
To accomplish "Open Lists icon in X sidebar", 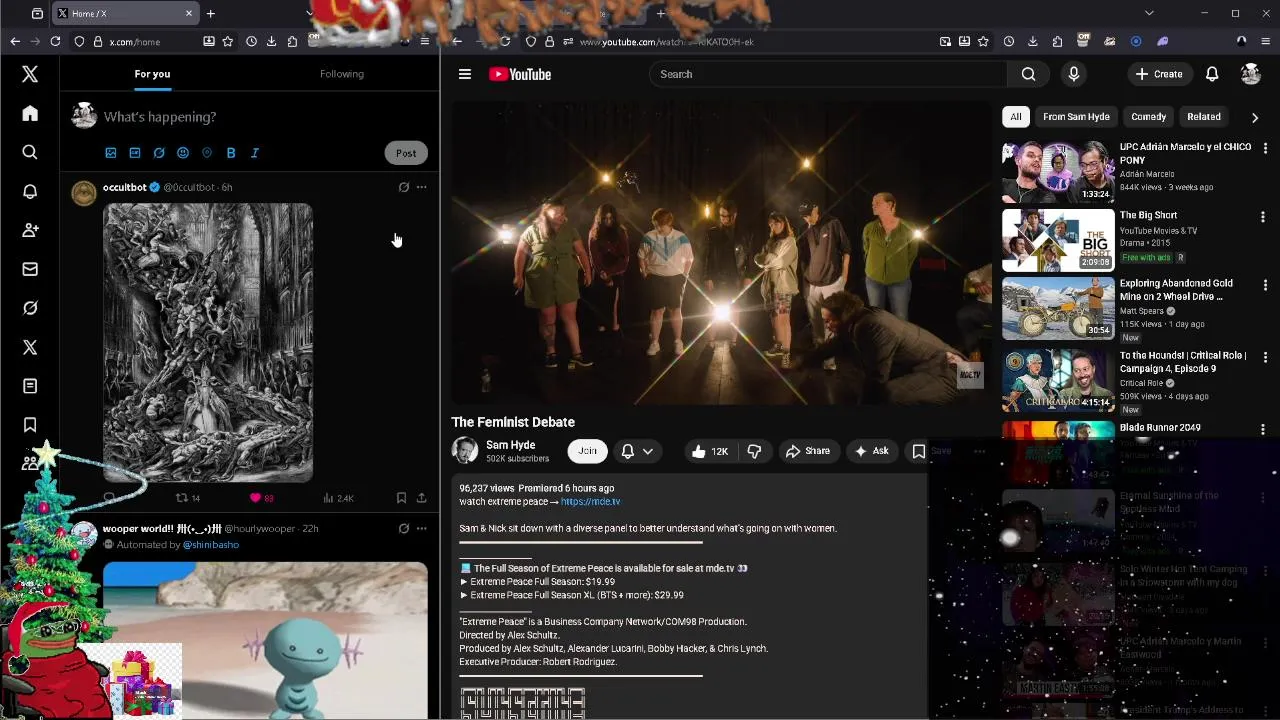I will [x=30, y=386].
